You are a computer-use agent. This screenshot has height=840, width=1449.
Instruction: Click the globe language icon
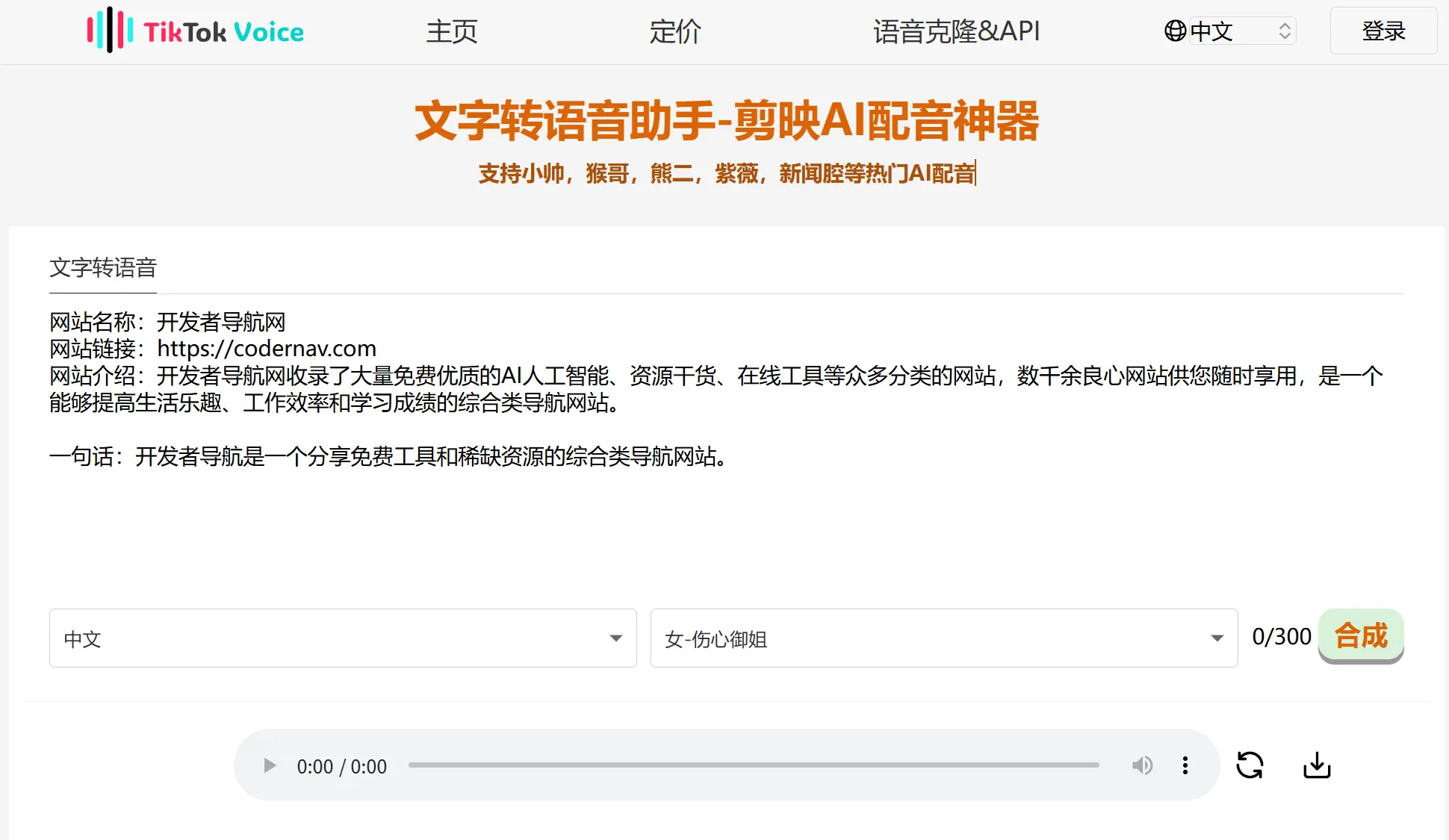pos(1175,31)
